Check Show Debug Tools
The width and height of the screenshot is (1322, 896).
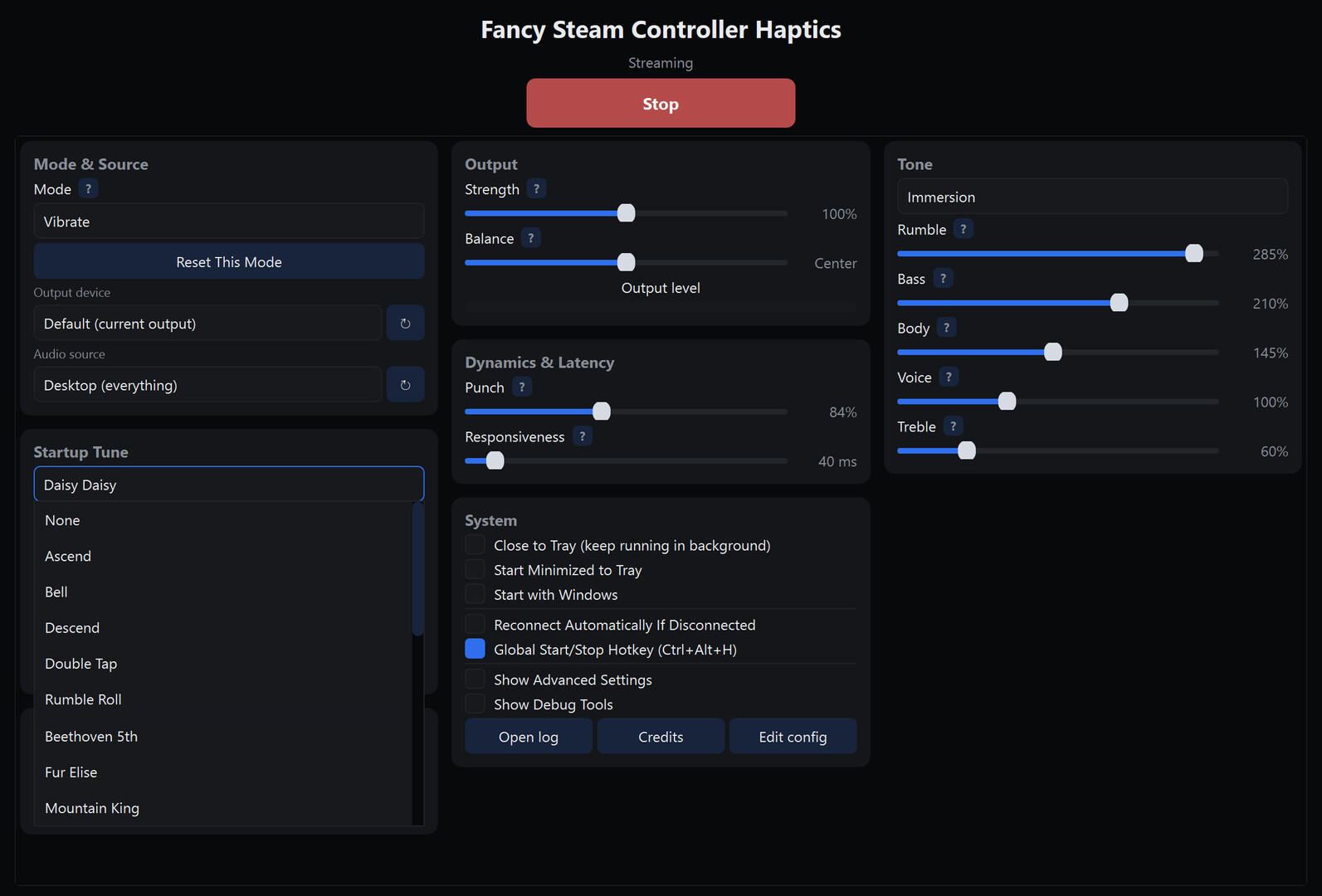click(475, 704)
